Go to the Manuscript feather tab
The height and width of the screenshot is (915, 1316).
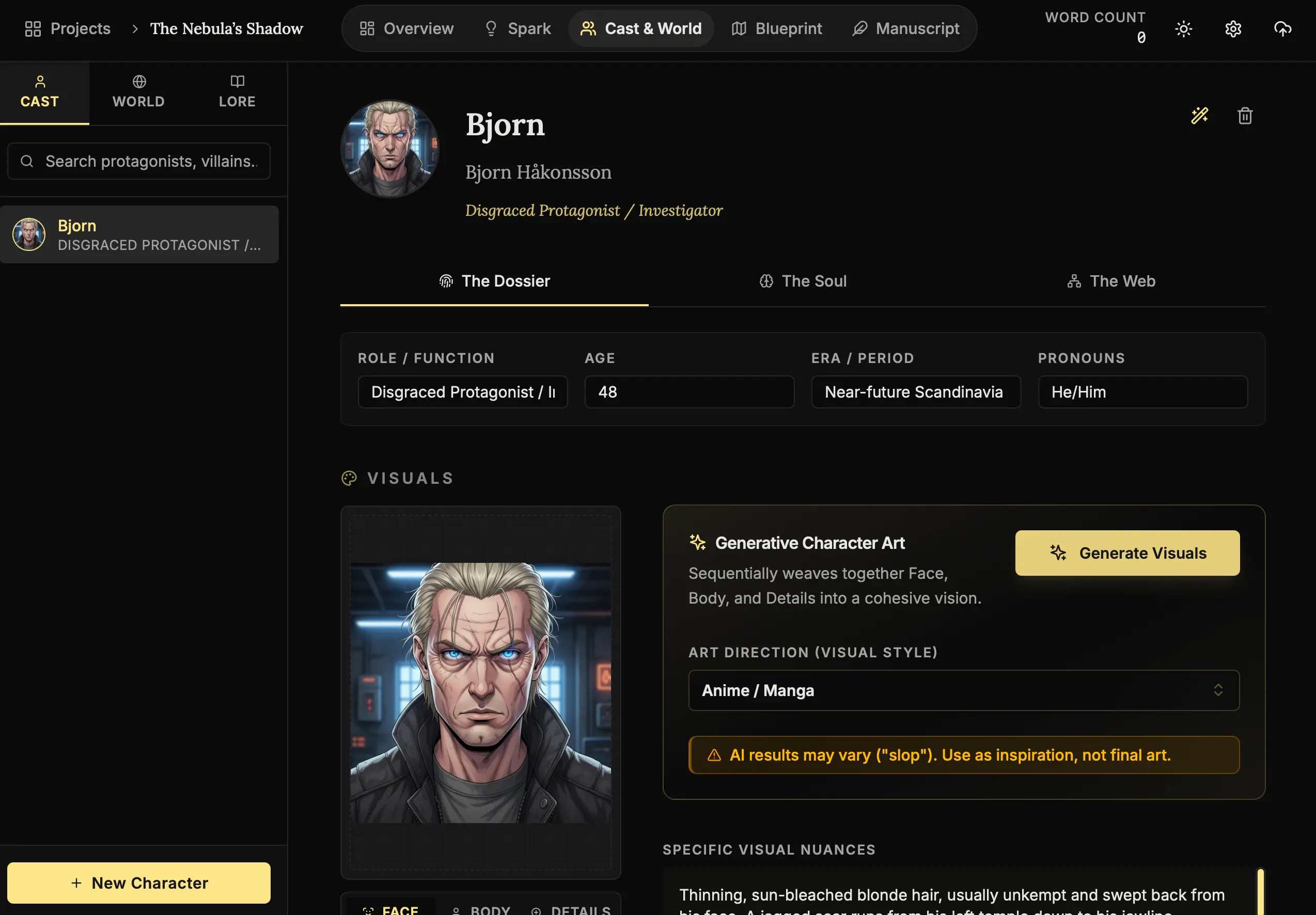click(x=905, y=28)
